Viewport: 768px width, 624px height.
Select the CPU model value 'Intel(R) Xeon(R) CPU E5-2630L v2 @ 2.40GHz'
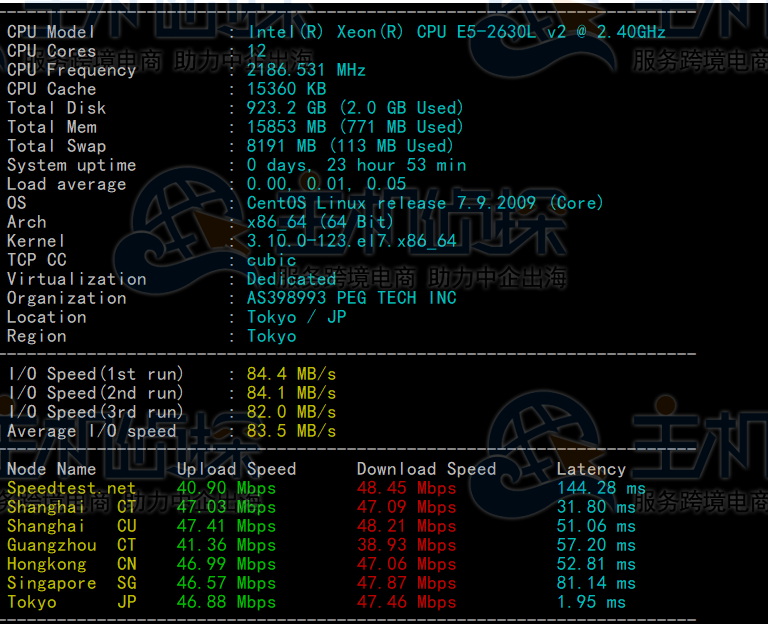point(456,32)
